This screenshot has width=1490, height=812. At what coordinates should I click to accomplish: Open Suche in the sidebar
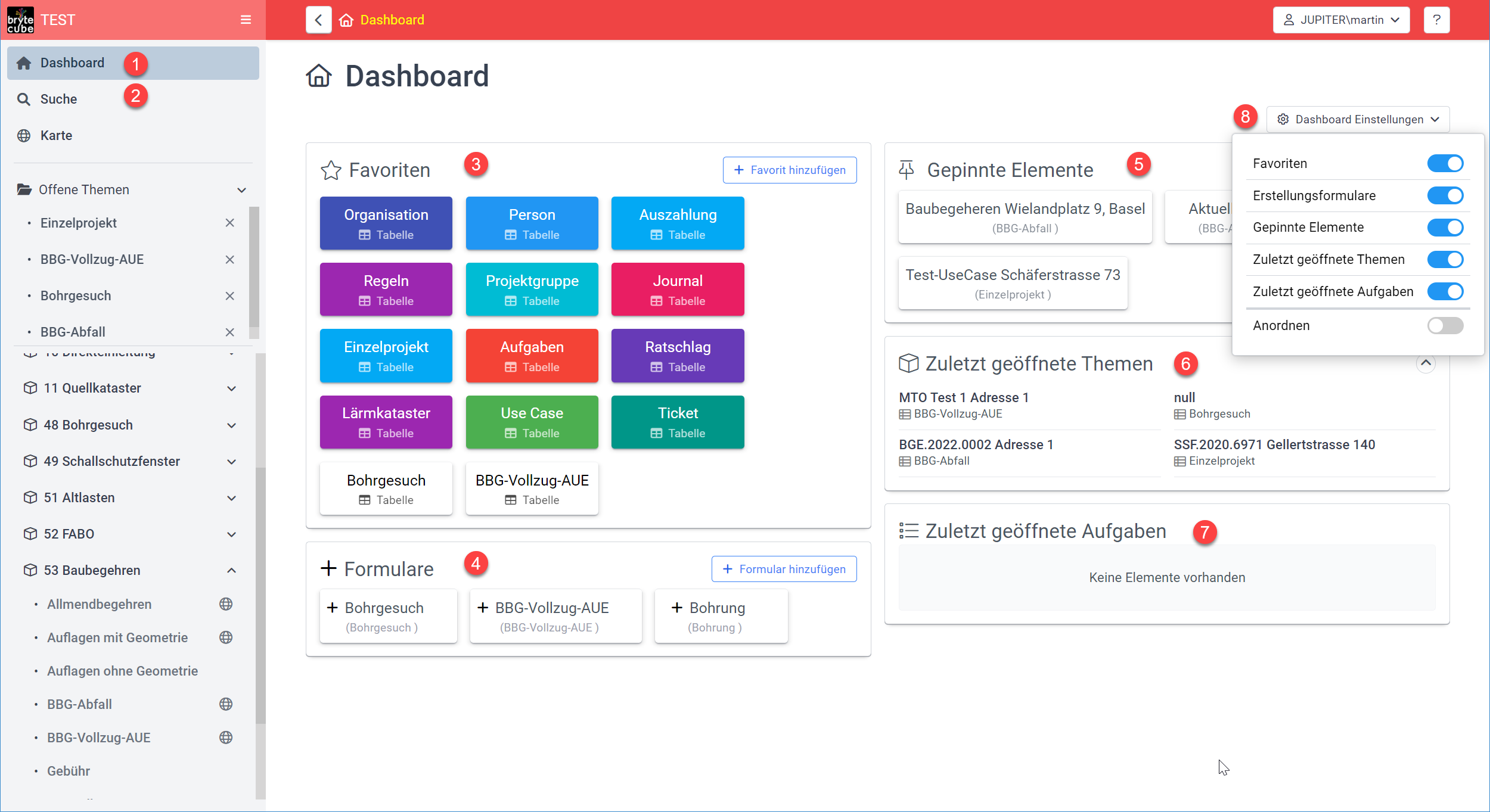coord(133,99)
